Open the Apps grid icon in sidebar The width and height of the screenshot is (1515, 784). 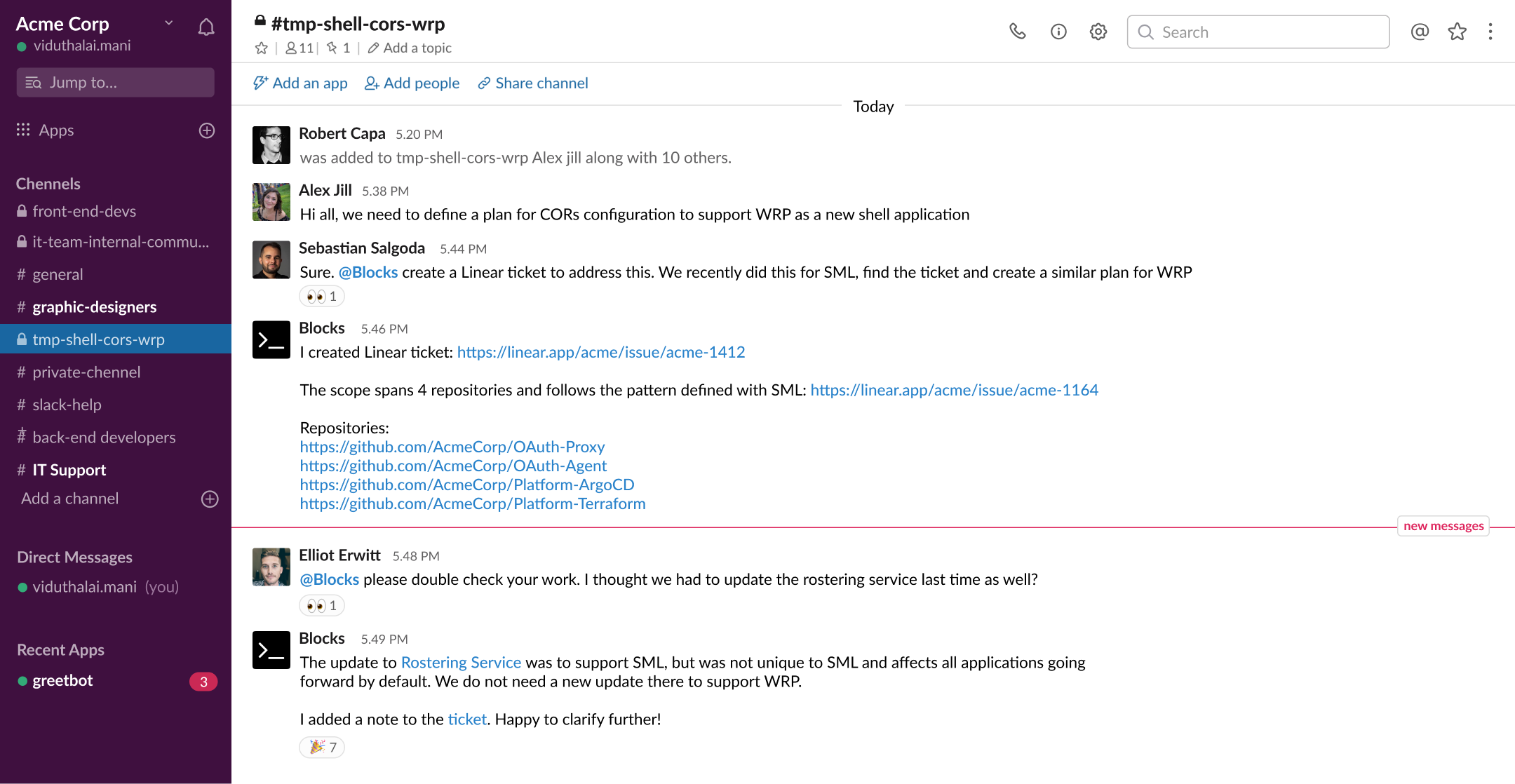coord(23,130)
